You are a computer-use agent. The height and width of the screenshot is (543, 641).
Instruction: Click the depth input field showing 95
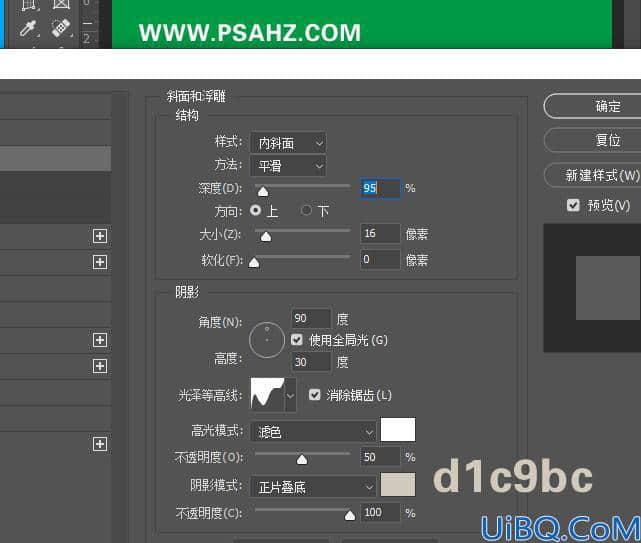pyautogui.click(x=380, y=188)
